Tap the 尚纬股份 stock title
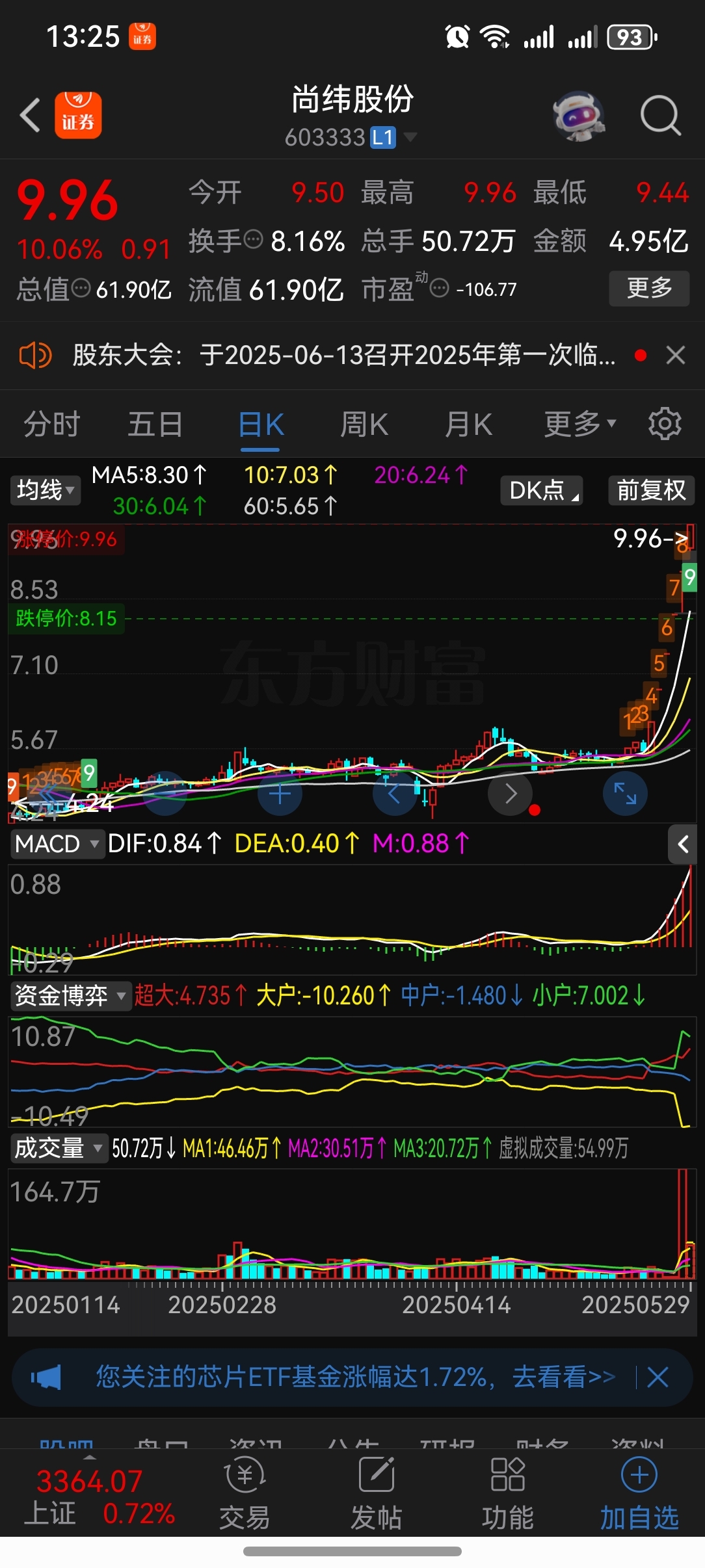Image resolution: width=705 pixels, height=1568 pixels. pyautogui.click(x=352, y=99)
